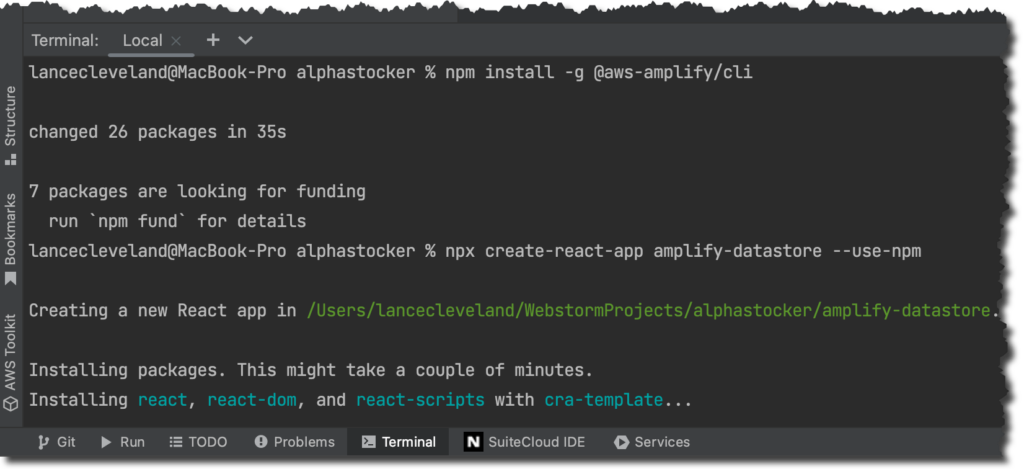Click the Bookmarks ribbon icon
Image resolution: width=1024 pixels, height=469 pixels.
[10, 279]
